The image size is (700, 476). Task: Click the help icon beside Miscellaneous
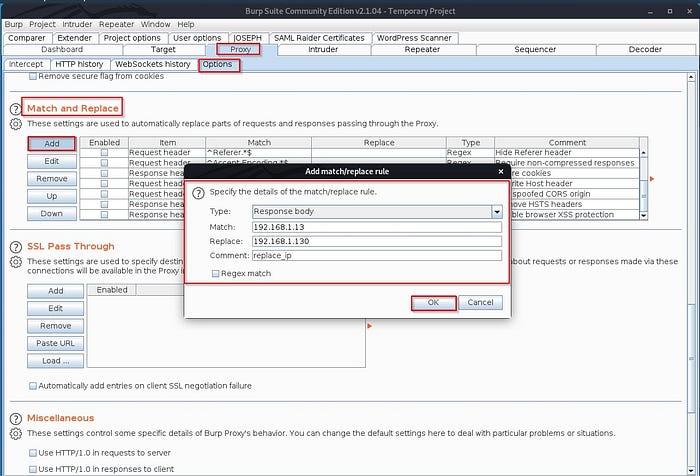(15, 418)
